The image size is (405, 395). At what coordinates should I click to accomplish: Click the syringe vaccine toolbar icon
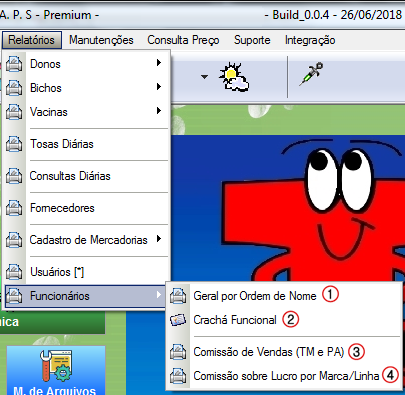pyautogui.click(x=311, y=74)
